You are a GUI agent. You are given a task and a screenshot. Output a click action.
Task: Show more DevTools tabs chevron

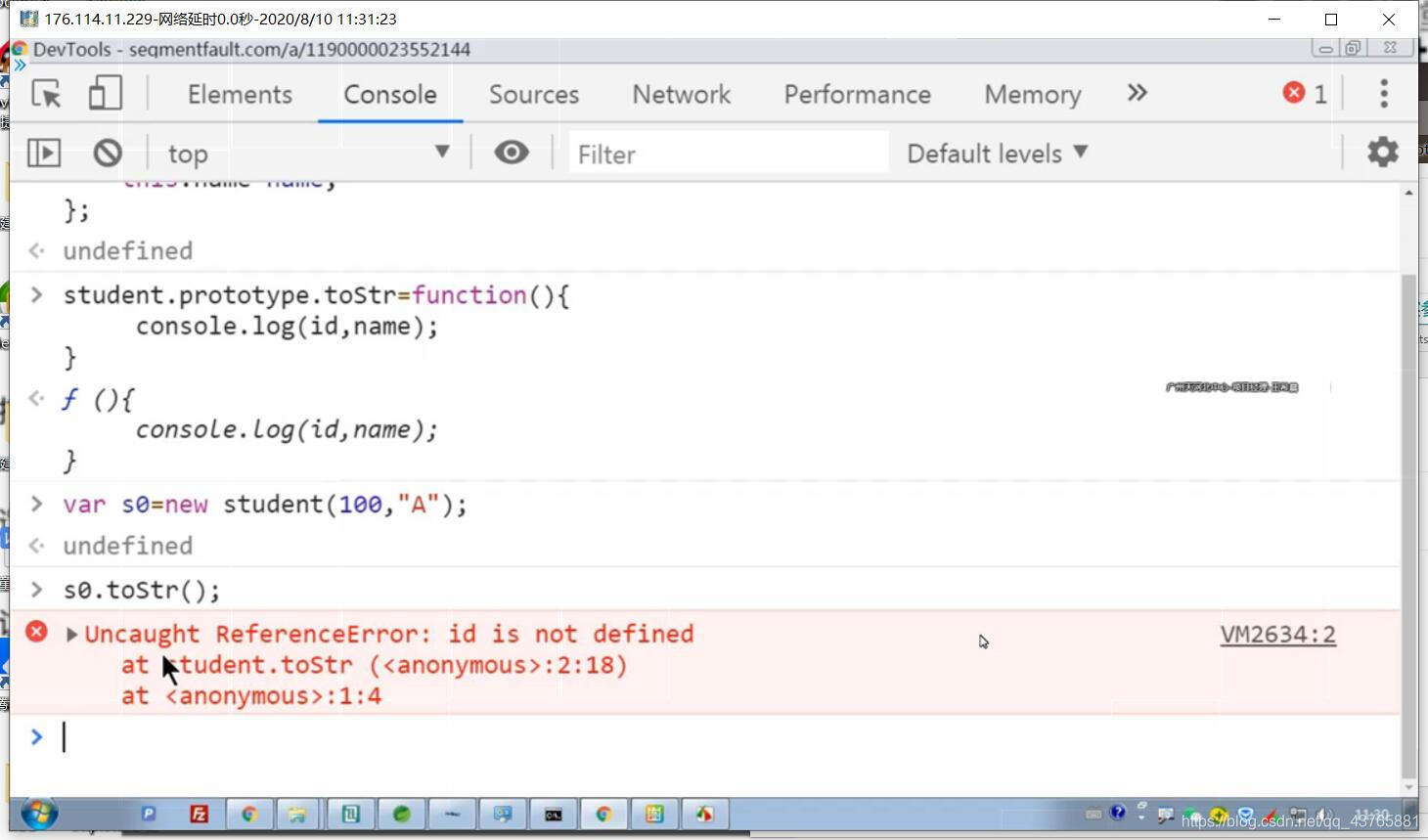coord(1137,93)
